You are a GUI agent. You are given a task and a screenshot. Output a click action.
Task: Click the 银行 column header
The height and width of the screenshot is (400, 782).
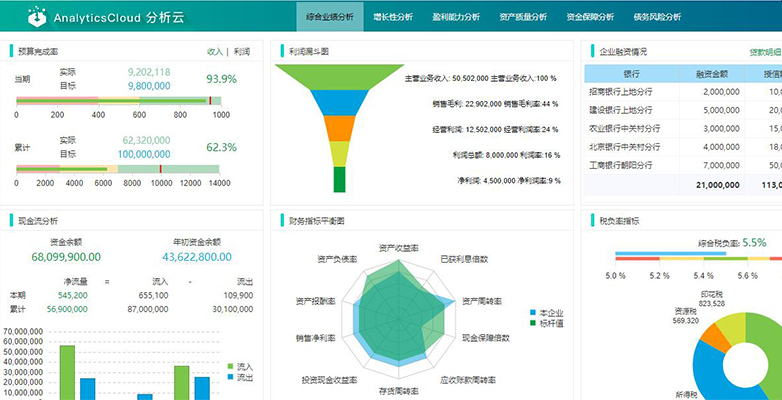[x=631, y=74]
